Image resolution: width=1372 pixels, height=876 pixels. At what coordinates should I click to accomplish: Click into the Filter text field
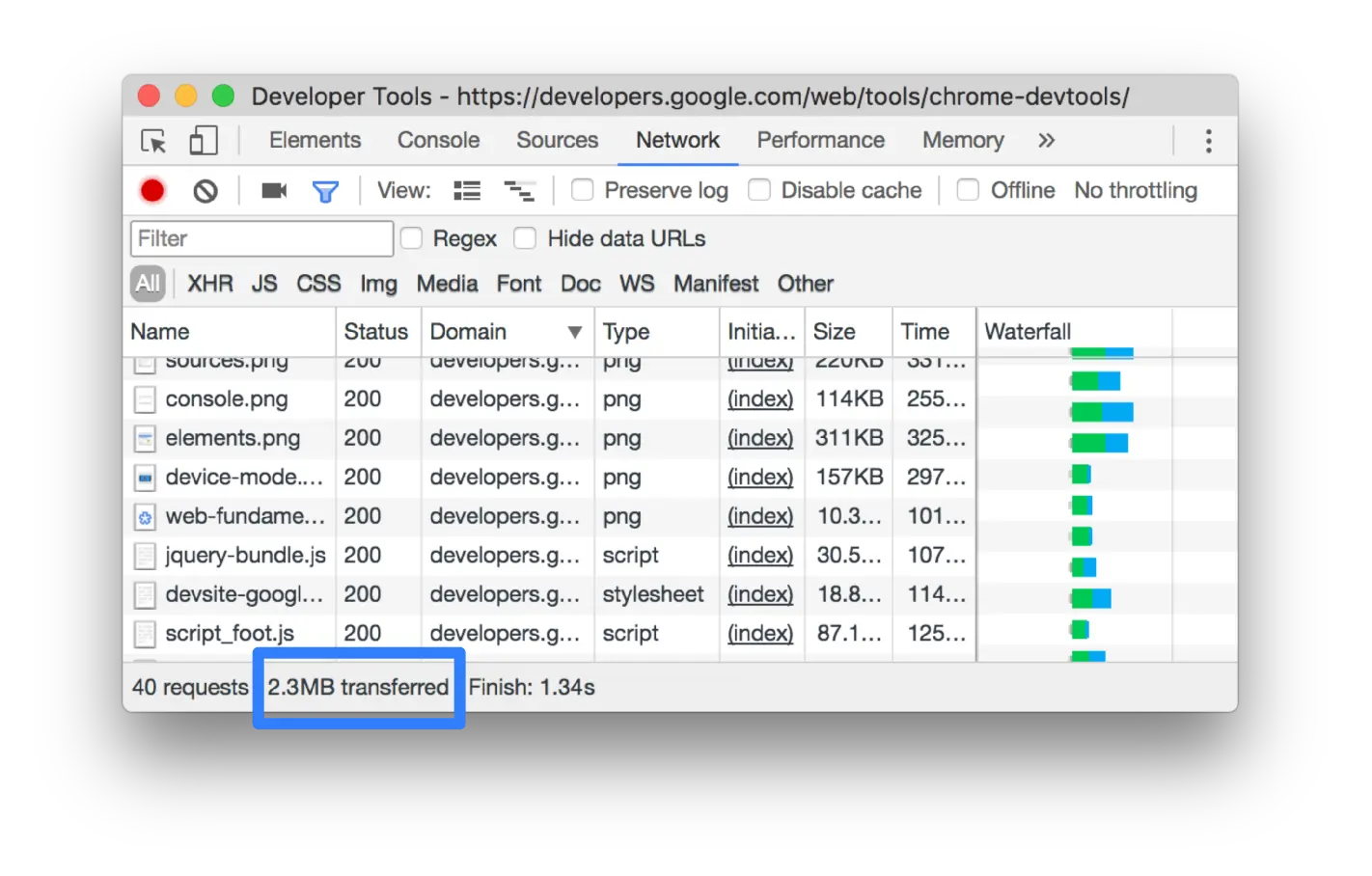[x=261, y=238]
